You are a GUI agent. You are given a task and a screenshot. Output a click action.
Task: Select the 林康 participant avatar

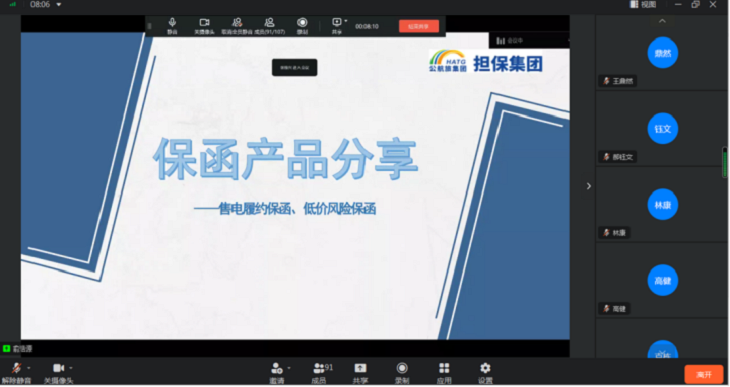tap(662, 204)
